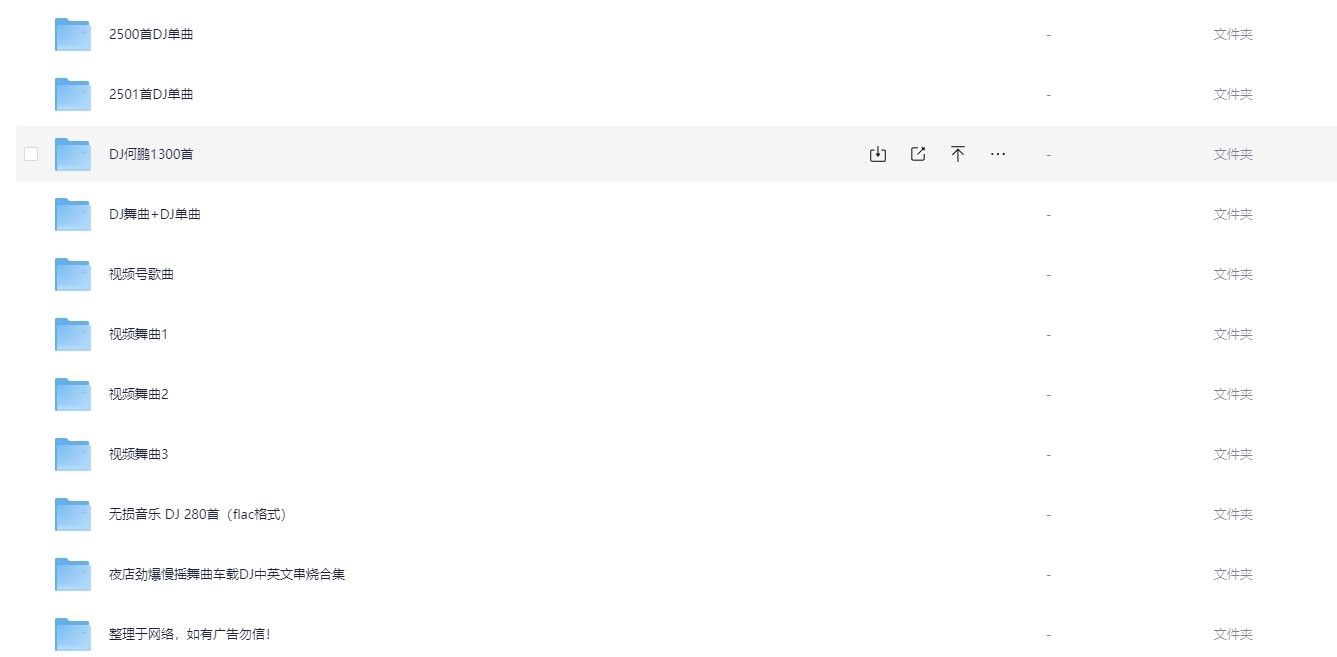Click the DJ何鹏1300首 folder name
1337x657 pixels.
tap(151, 154)
